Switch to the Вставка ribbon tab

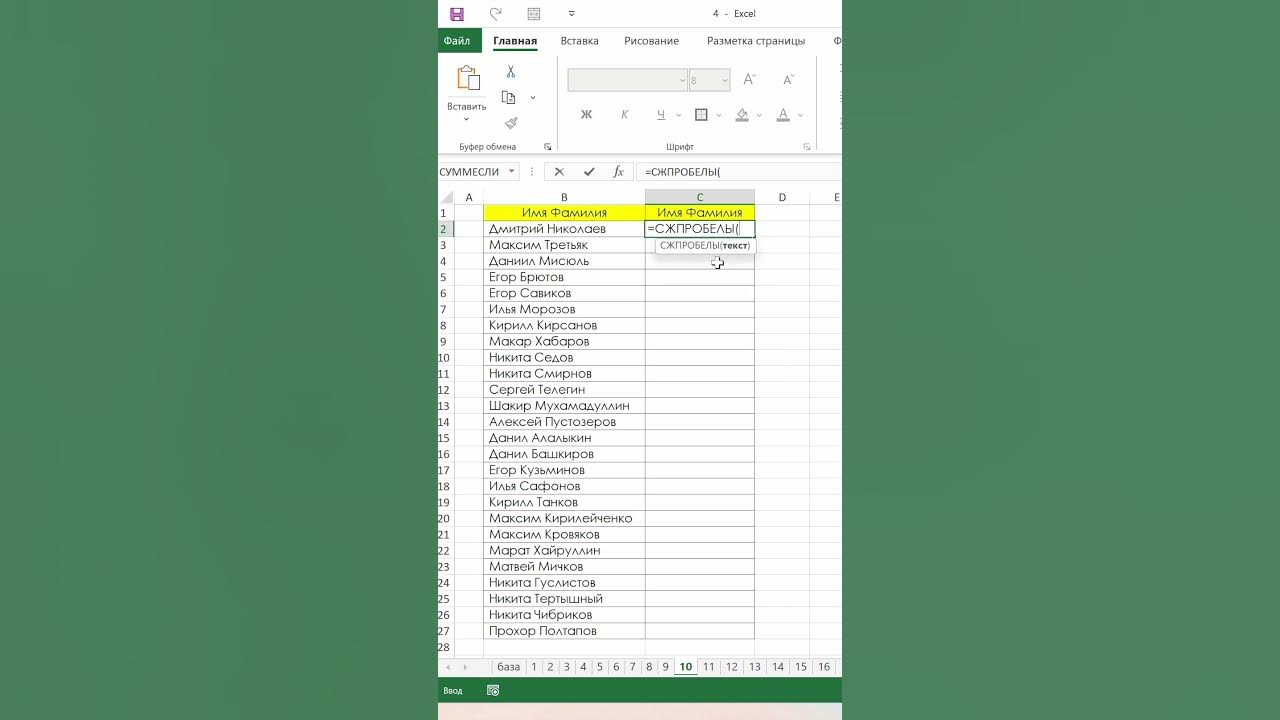tap(579, 41)
